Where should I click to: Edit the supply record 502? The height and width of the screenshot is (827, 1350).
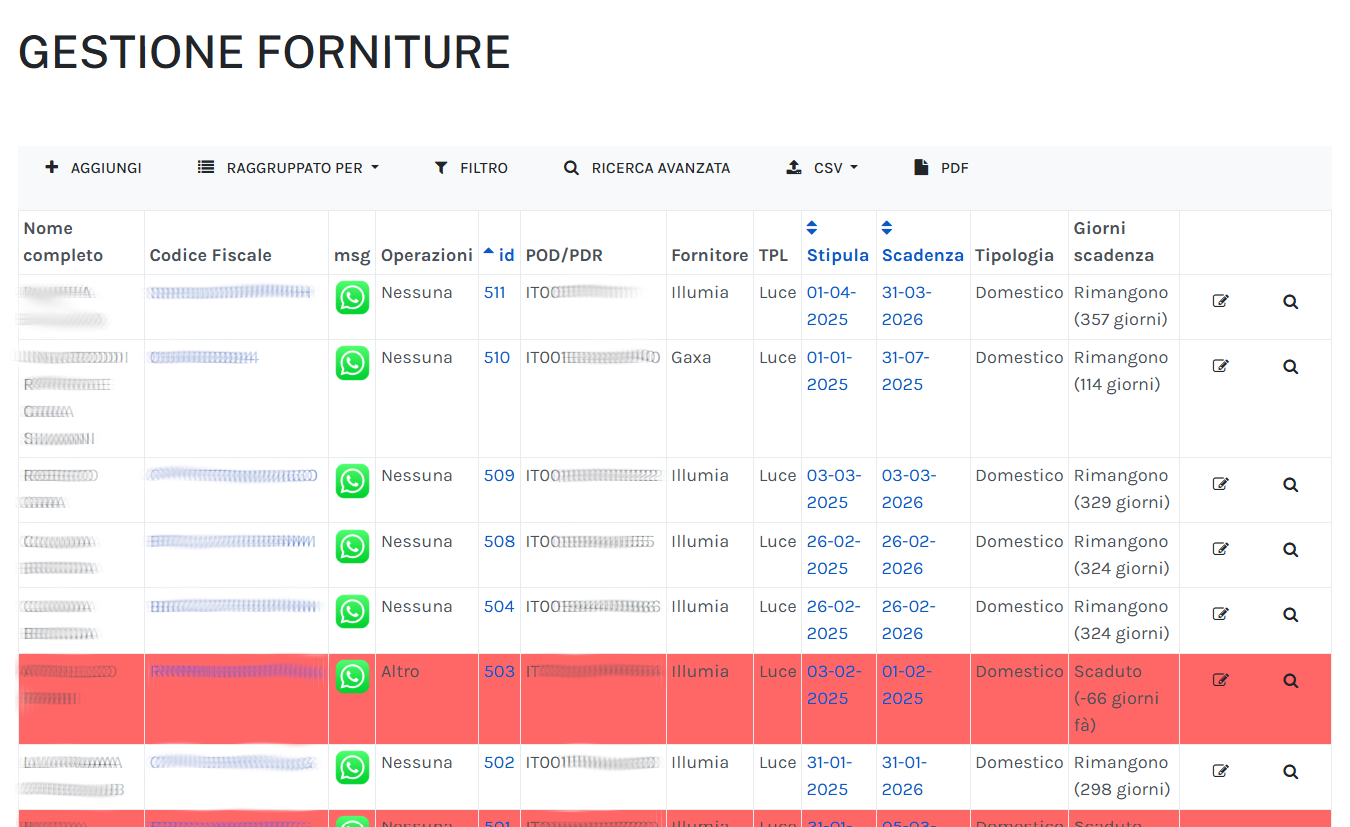point(1220,771)
